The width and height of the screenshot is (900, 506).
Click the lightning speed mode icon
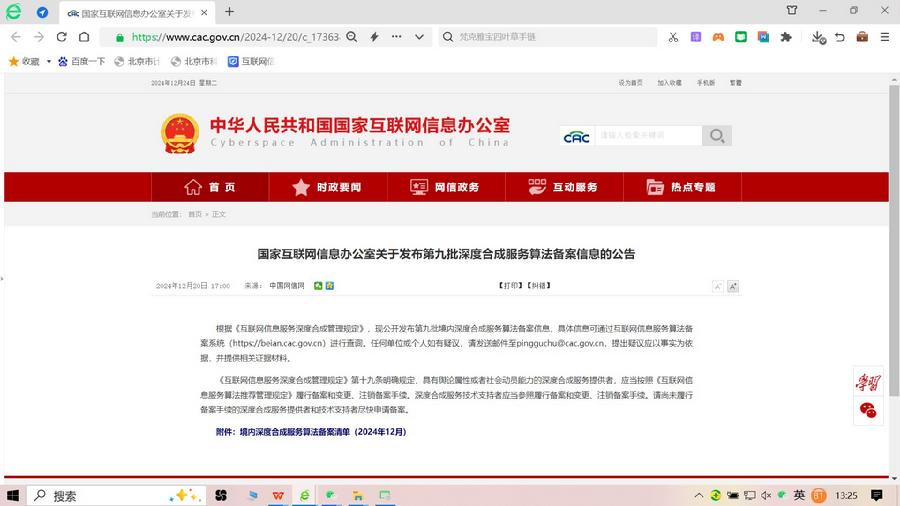tap(374, 37)
